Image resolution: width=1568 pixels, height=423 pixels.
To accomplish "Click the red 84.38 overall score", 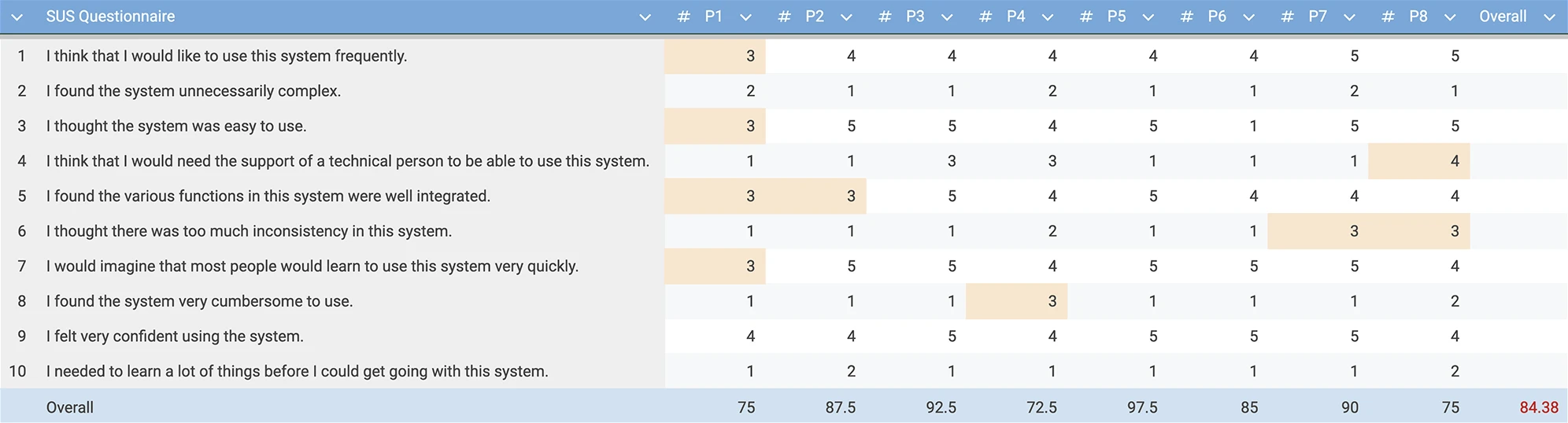I will [x=1539, y=407].
